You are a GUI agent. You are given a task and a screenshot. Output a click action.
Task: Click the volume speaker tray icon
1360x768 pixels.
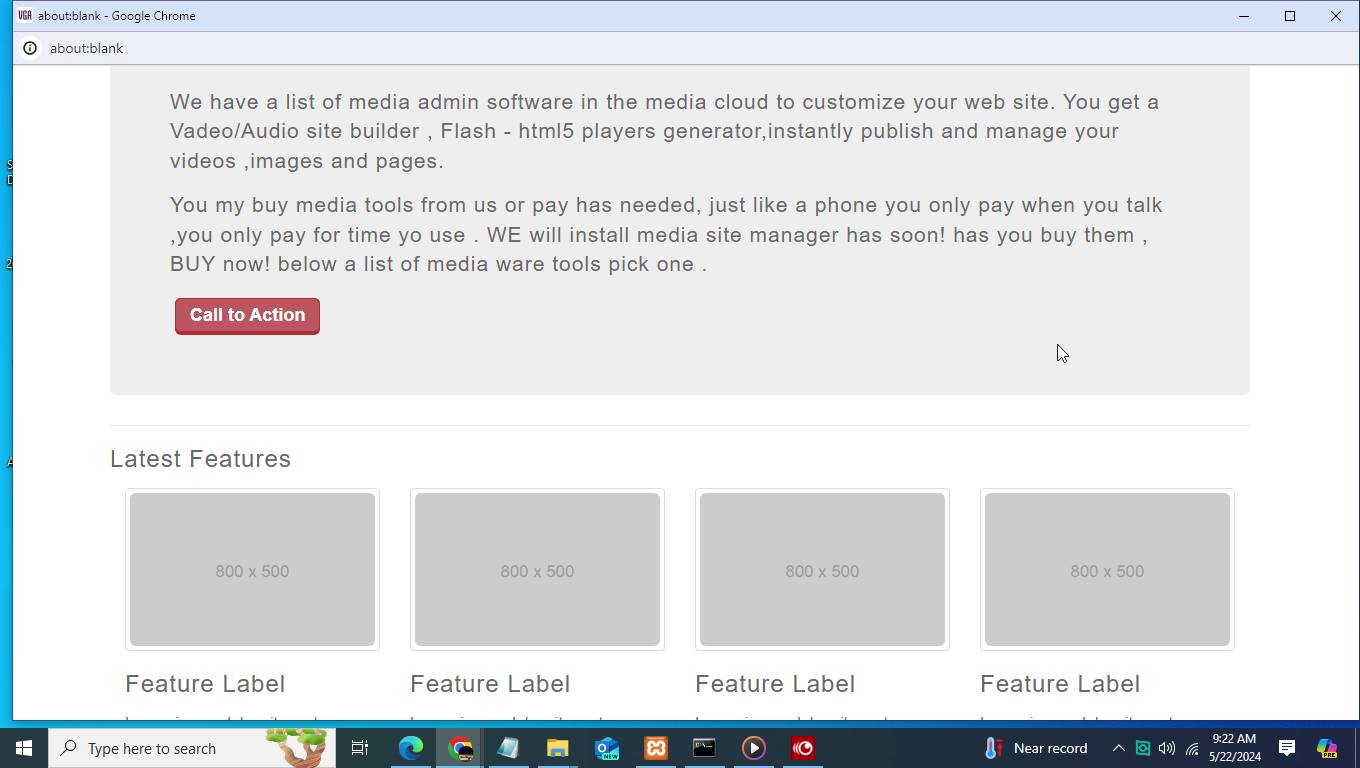1167,748
